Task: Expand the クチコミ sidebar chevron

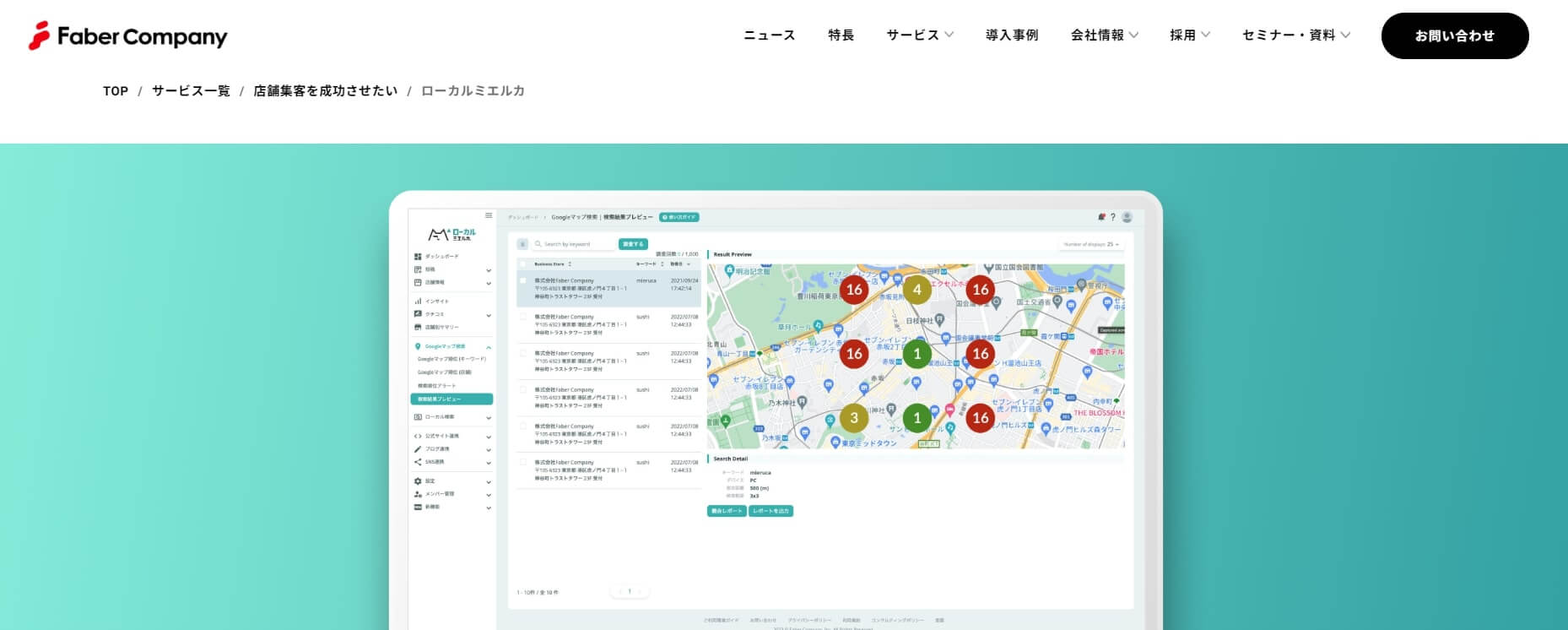Action: [x=489, y=314]
